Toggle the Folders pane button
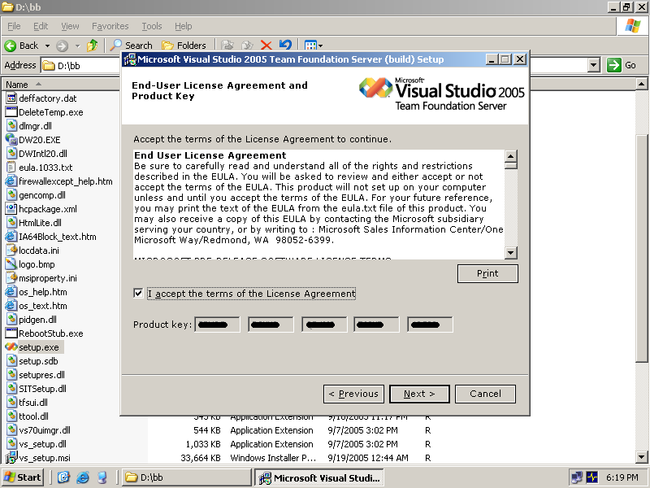The height and width of the screenshot is (488, 650). coord(184,45)
